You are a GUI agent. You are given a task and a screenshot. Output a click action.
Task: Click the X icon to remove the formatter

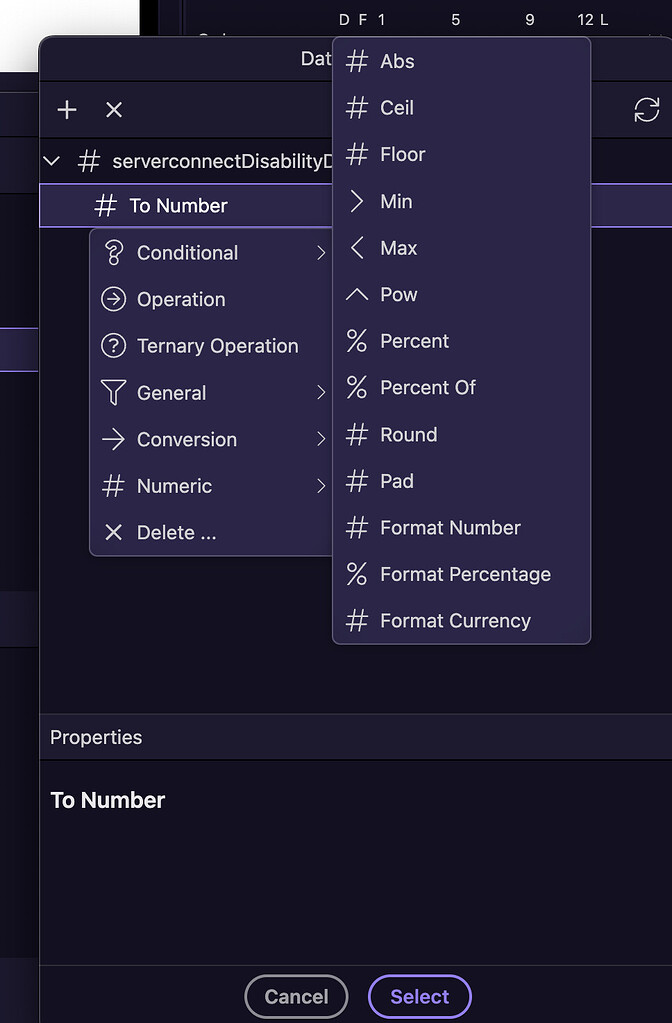click(x=114, y=110)
